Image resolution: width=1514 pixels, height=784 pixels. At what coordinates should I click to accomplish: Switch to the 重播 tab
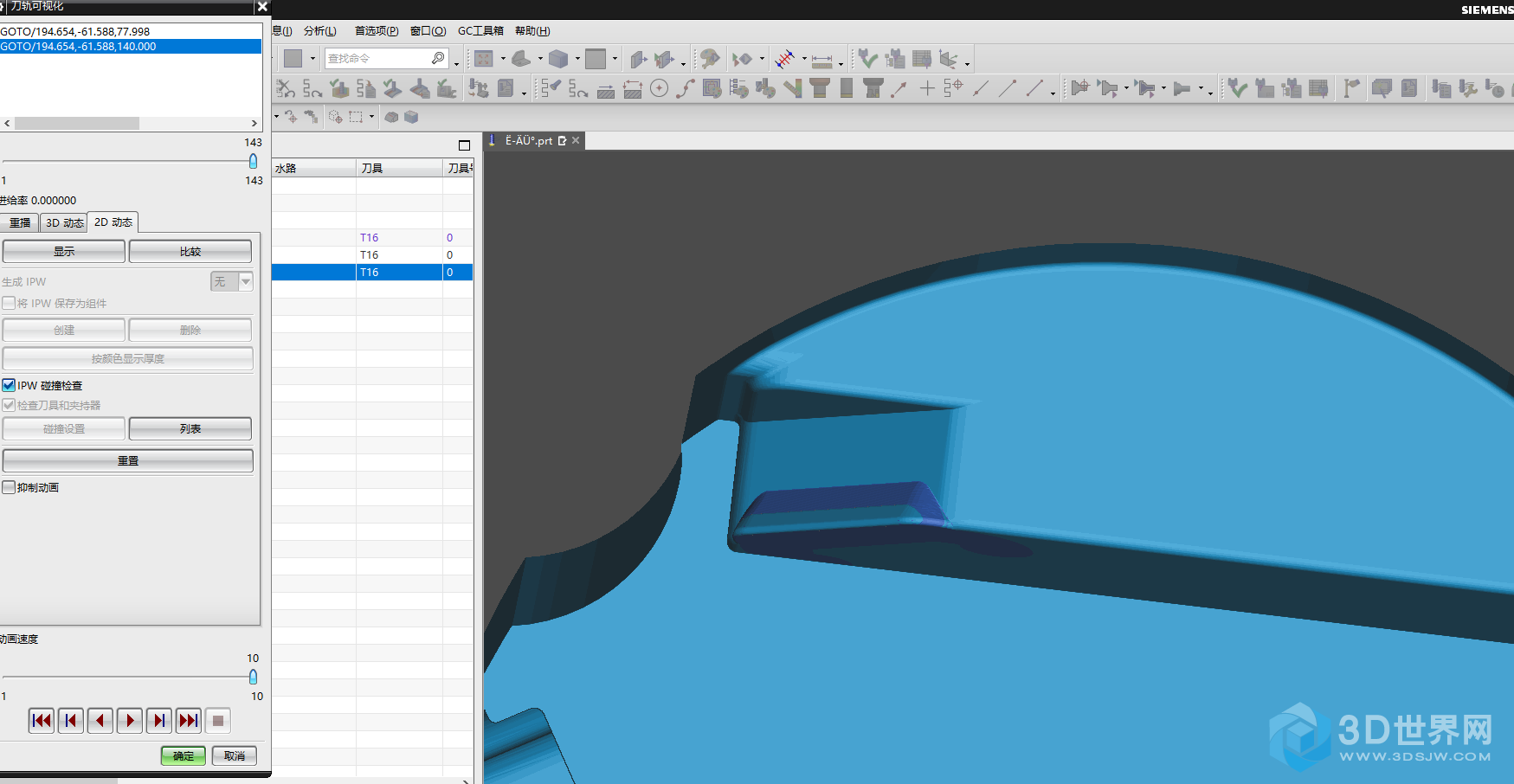tap(20, 222)
